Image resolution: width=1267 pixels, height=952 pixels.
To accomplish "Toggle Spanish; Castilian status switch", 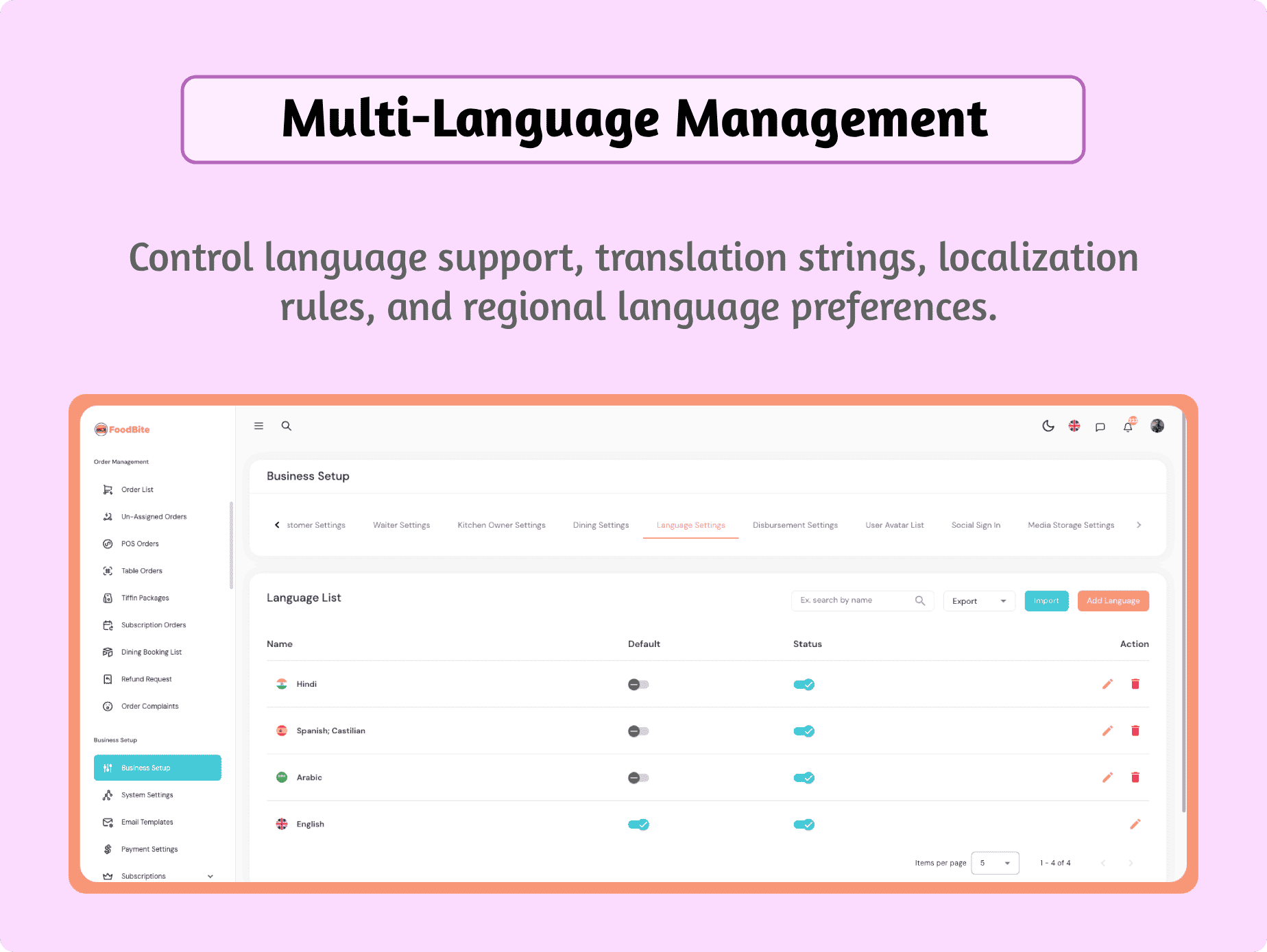I will point(804,731).
